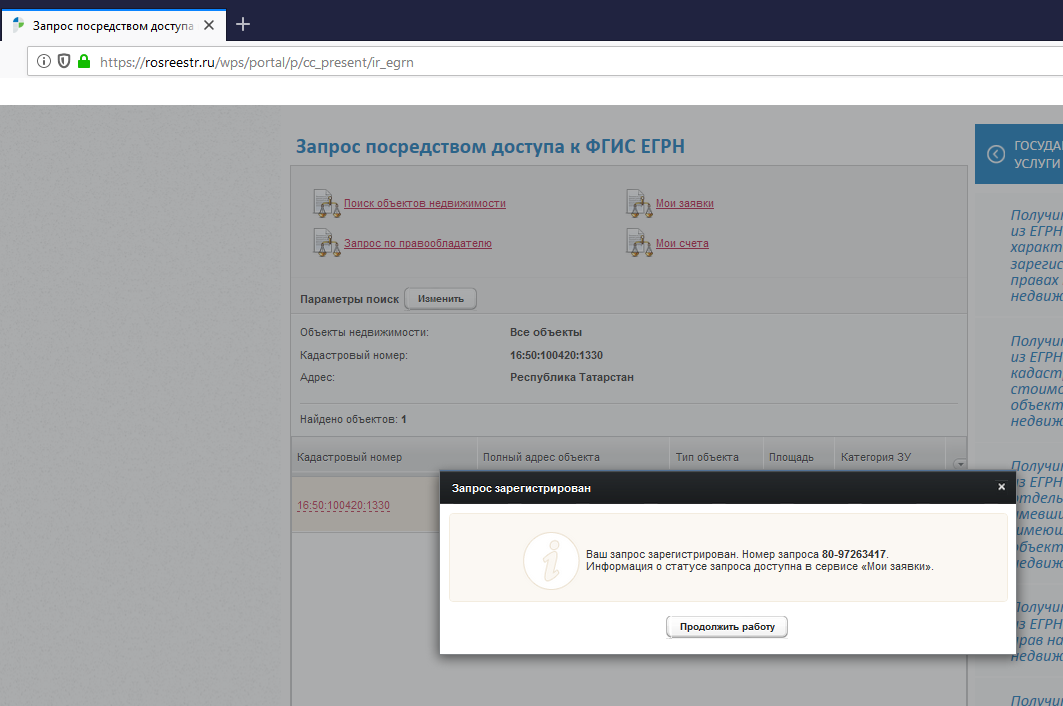Image resolution: width=1063 pixels, height=706 pixels.
Task: Open the "Мои счета" link
Action: (682, 244)
